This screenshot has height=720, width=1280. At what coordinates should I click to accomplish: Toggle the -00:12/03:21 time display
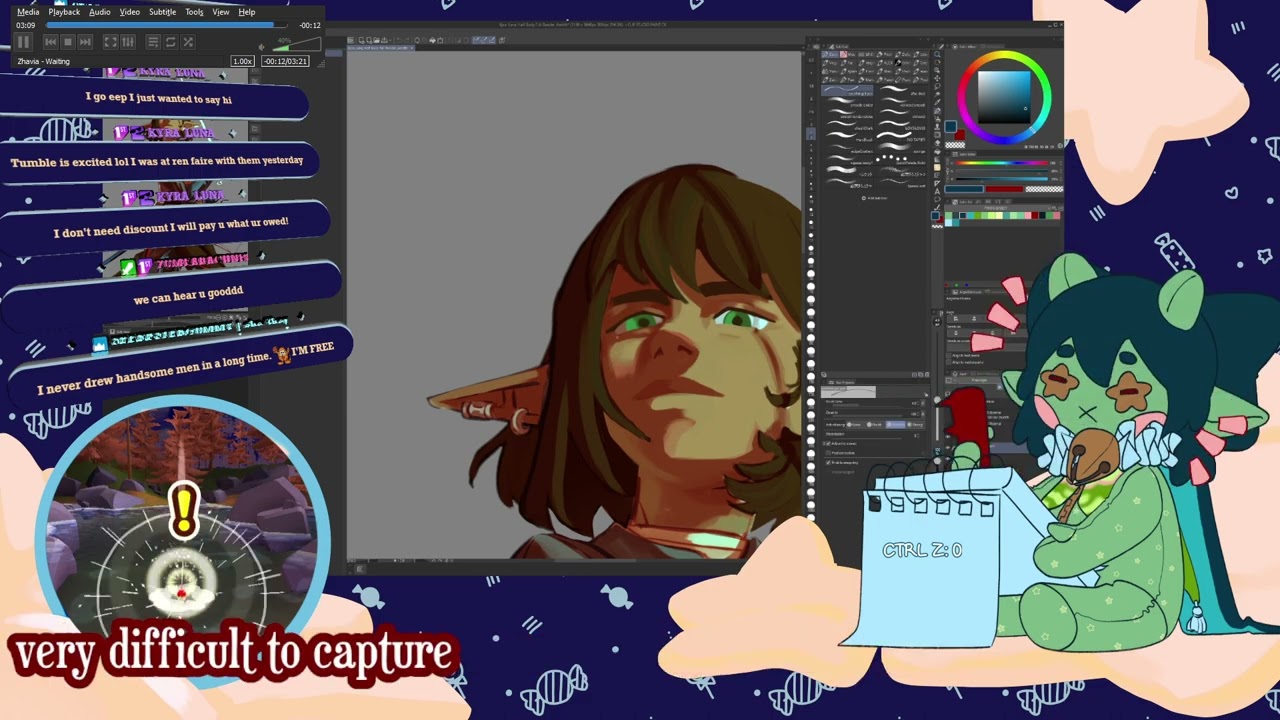285,61
